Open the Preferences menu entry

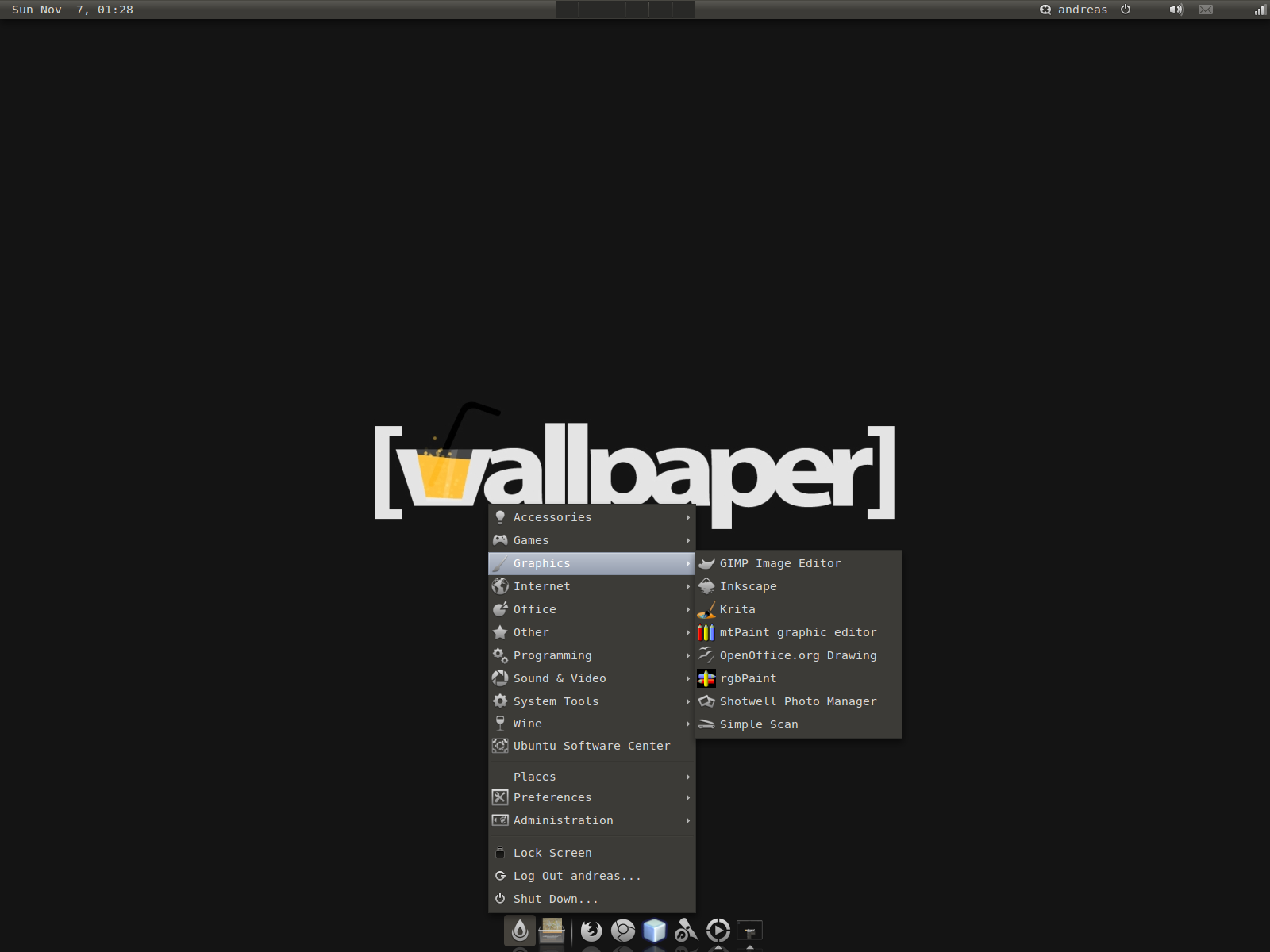tap(592, 797)
